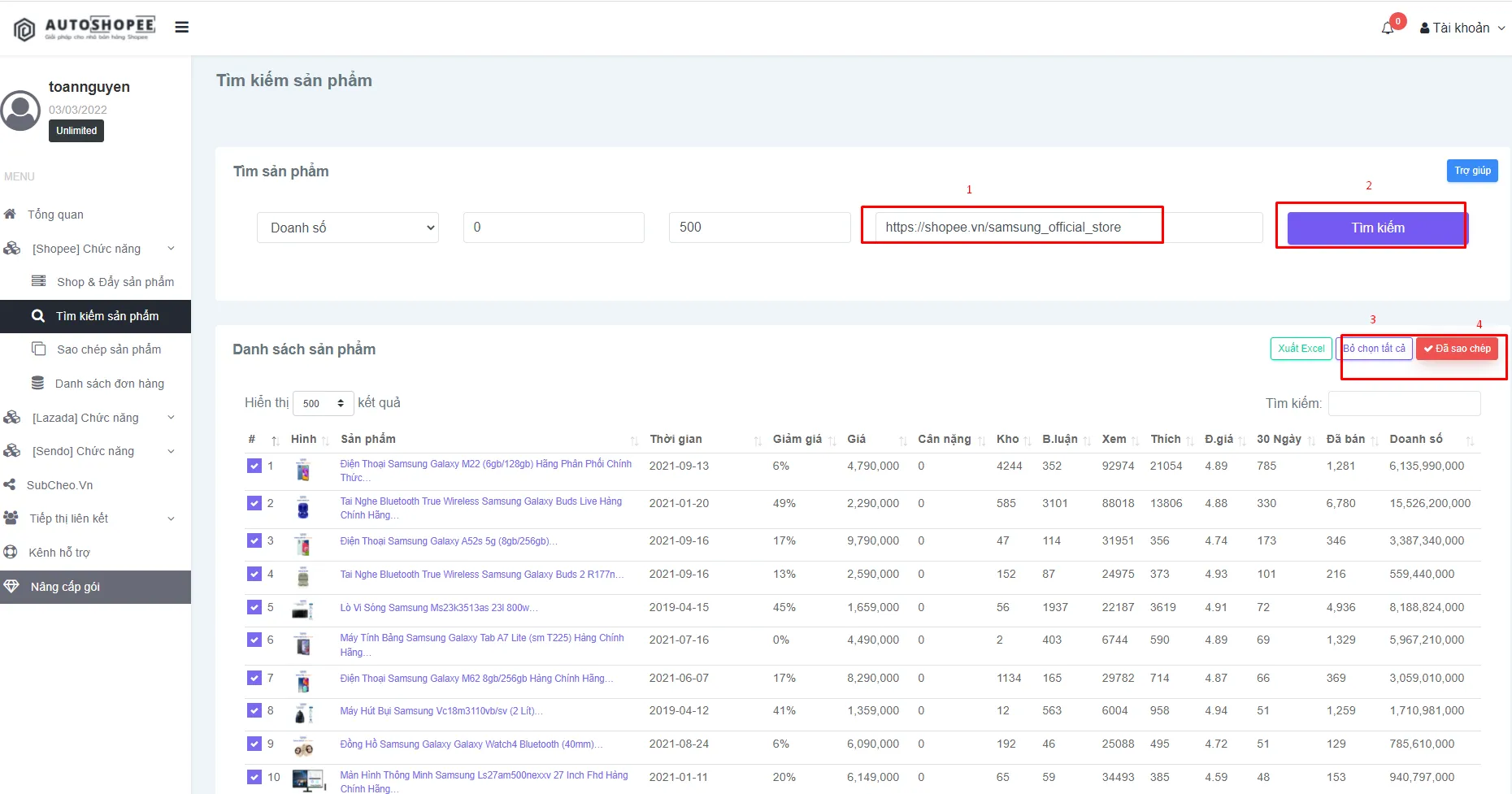The image size is (1512, 794).
Task: Uncheck row 2 Galaxy Buds Live checkbox
Action: pyautogui.click(x=254, y=503)
